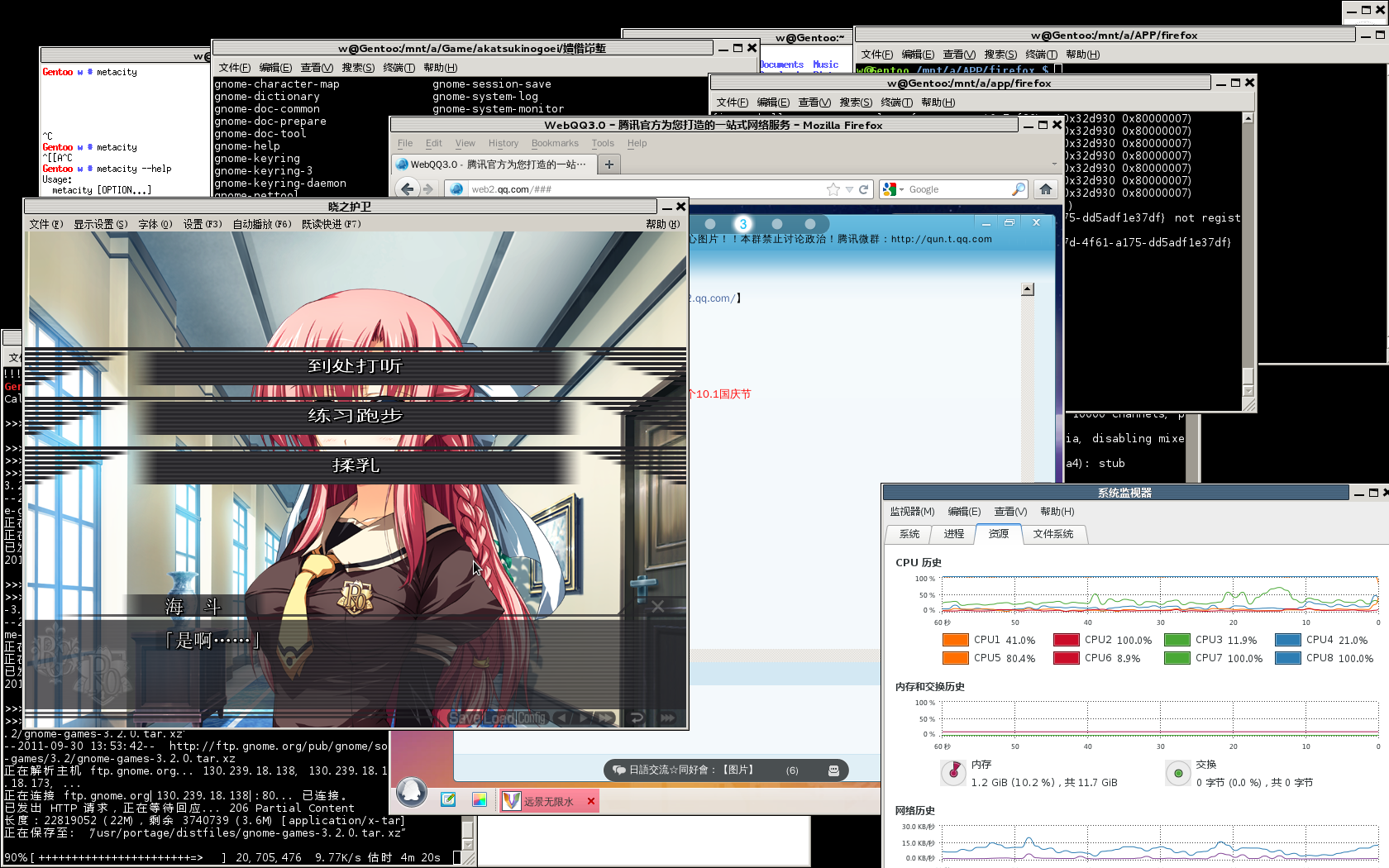Open the Firefox tab list dropdown
Viewport: 1389px width, 868px height.
[1054, 165]
